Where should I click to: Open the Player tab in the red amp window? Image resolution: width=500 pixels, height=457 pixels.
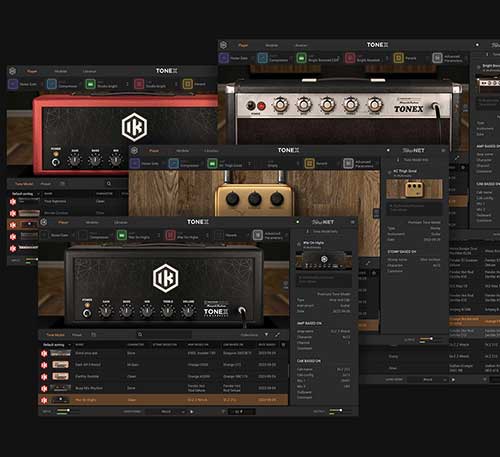tap(32, 71)
